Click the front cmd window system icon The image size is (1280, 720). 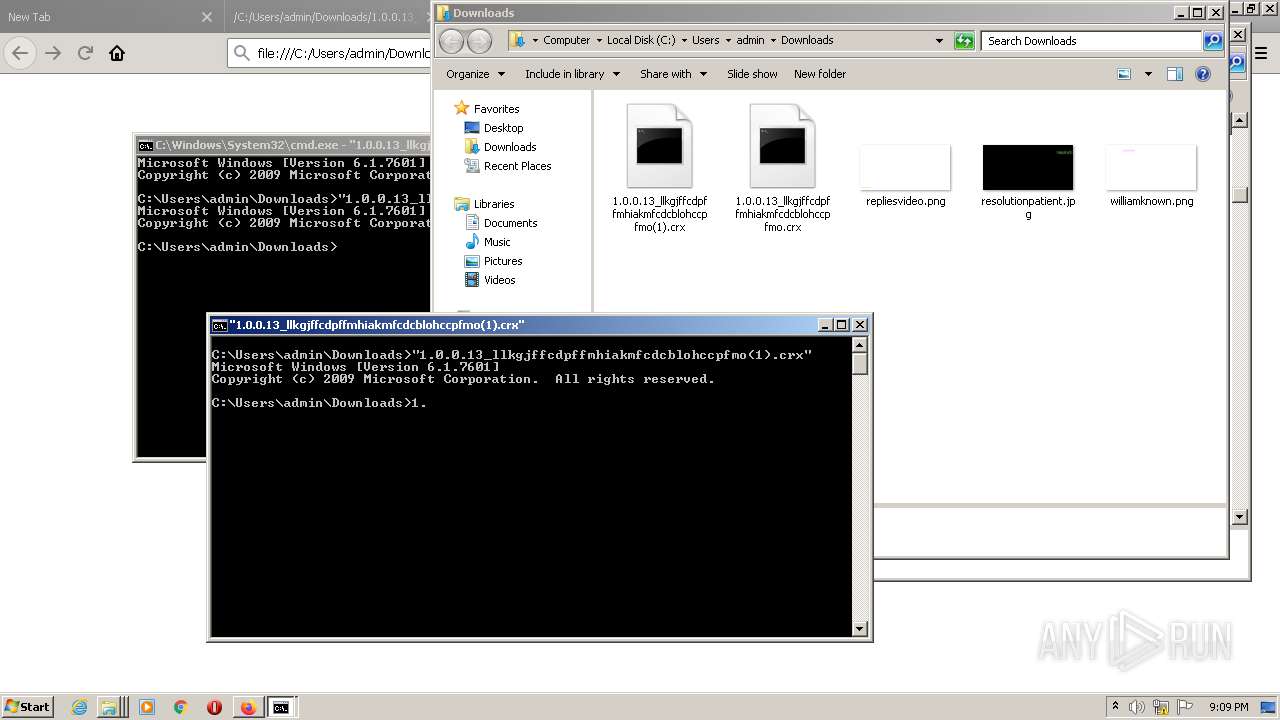click(x=219, y=325)
